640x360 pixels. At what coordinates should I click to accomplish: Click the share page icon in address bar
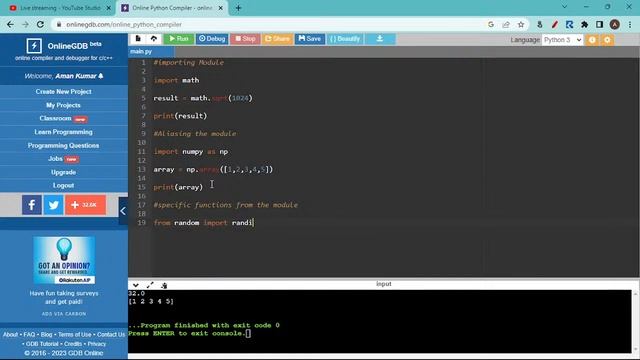[x=506, y=24]
